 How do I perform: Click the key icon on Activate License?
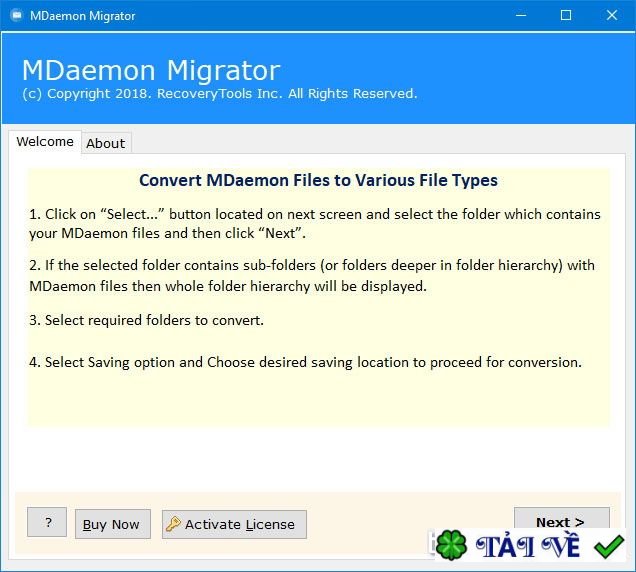click(x=173, y=524)
